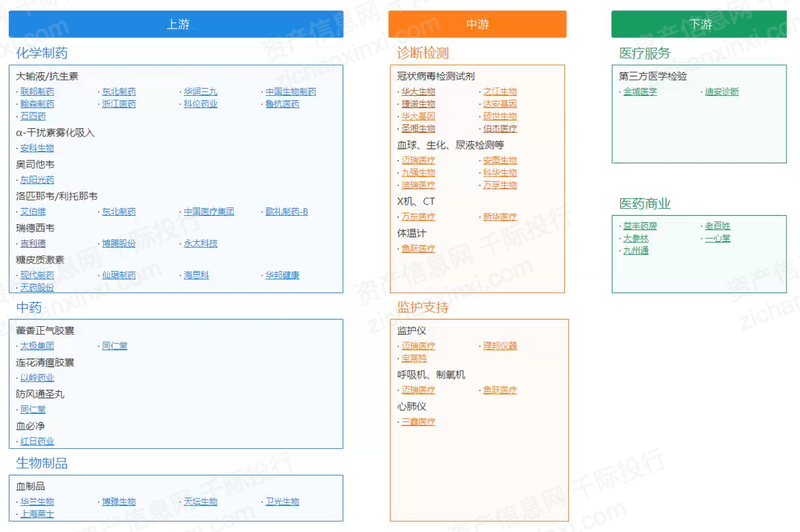Viewport: 800px width, 532px height.
Task: Click the 华润三九 link
Action: click(201, 91)
